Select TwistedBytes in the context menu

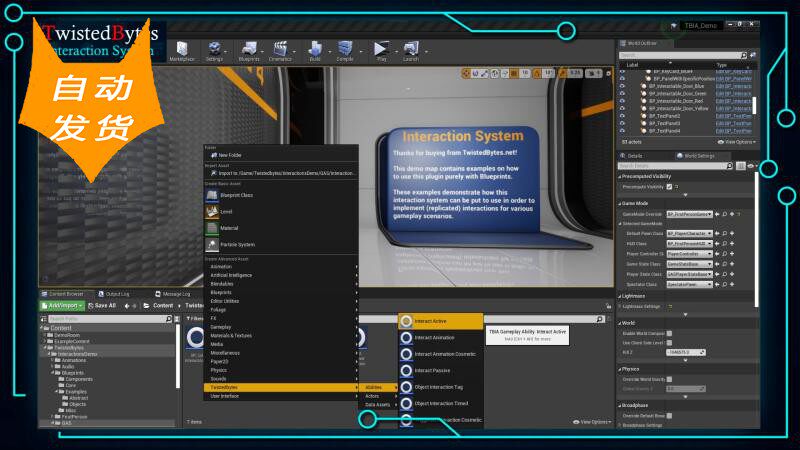click(x=281, y=387)
